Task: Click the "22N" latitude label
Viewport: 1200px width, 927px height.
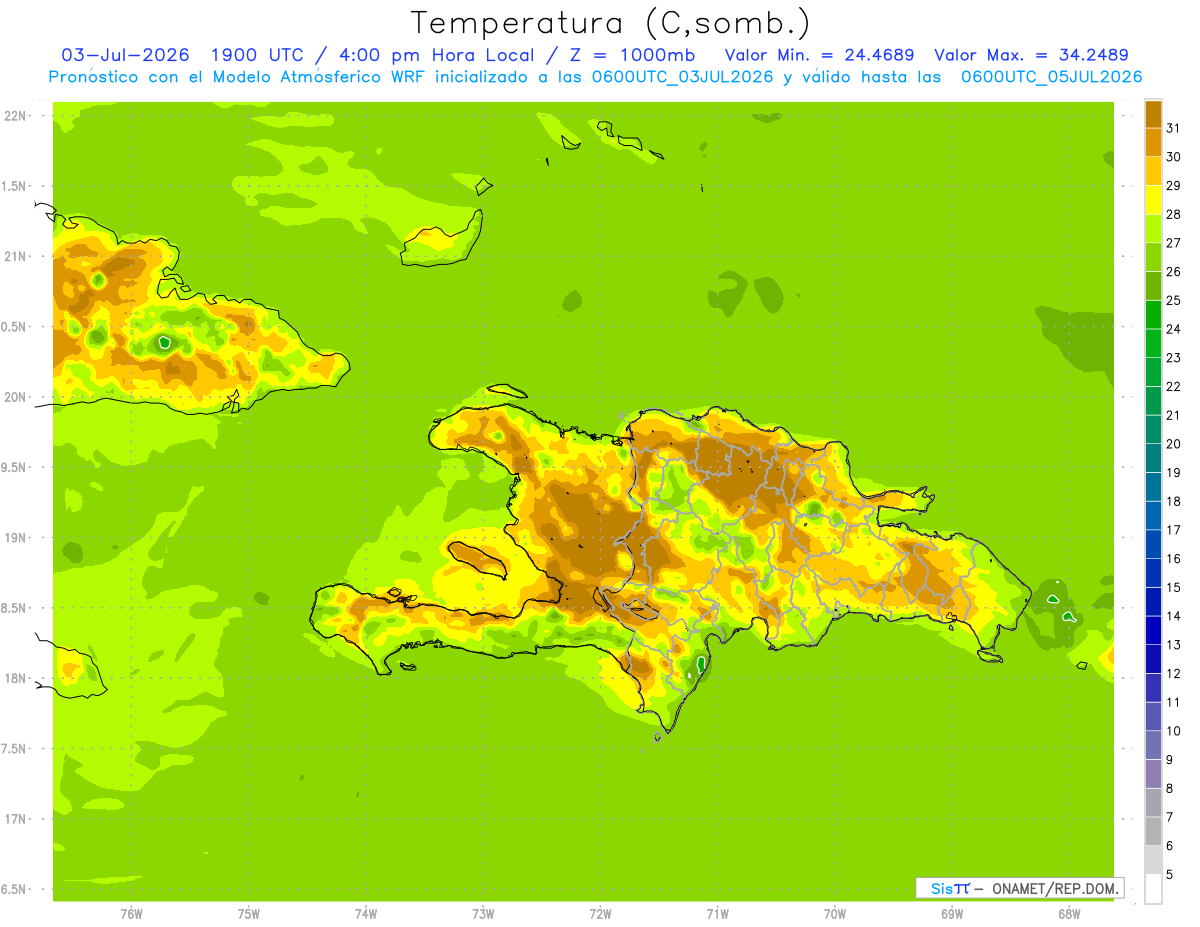Action: point(15,116)
